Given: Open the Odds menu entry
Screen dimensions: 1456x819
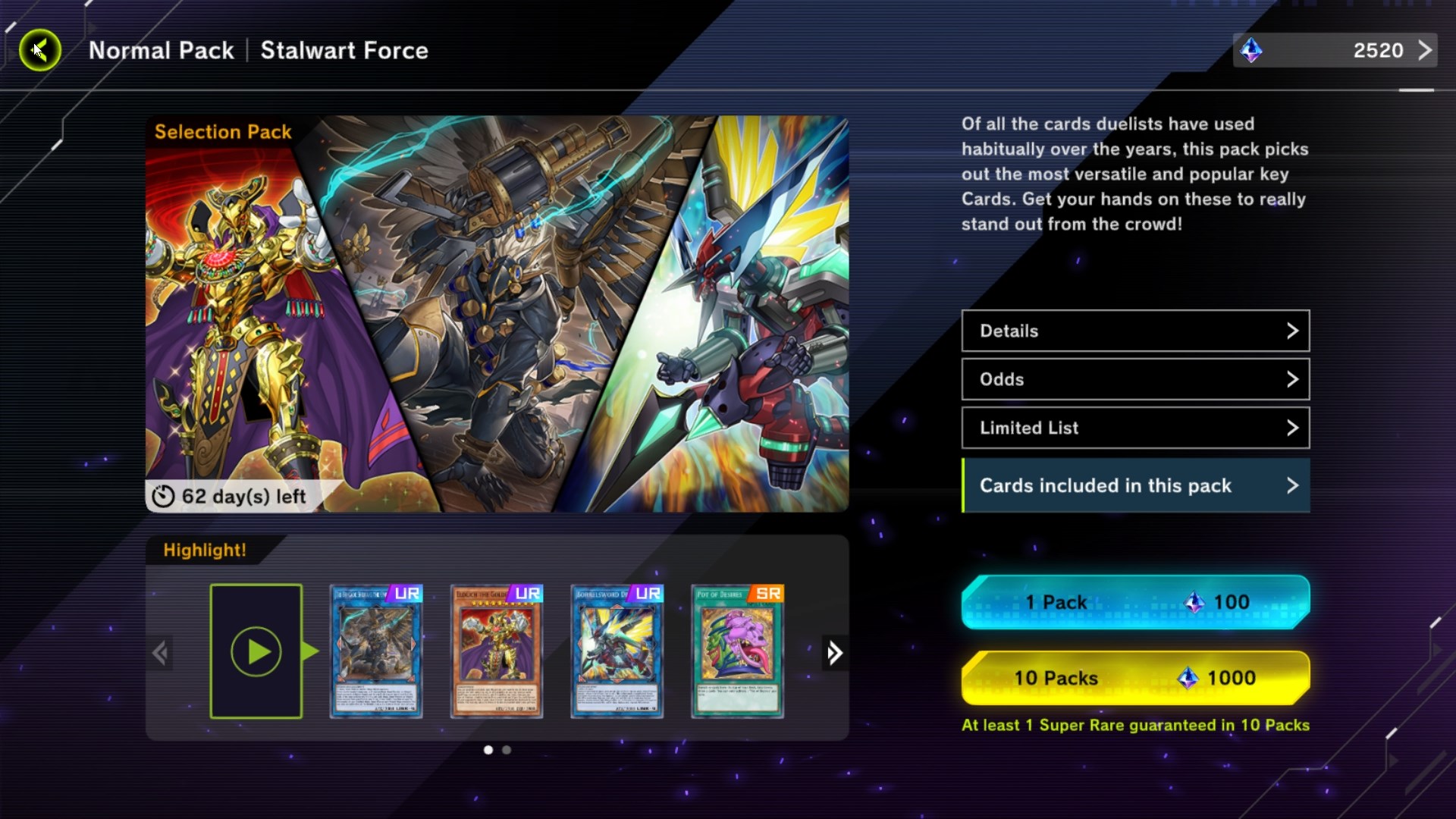Looking at the screenshot, I should (1135, 379).
